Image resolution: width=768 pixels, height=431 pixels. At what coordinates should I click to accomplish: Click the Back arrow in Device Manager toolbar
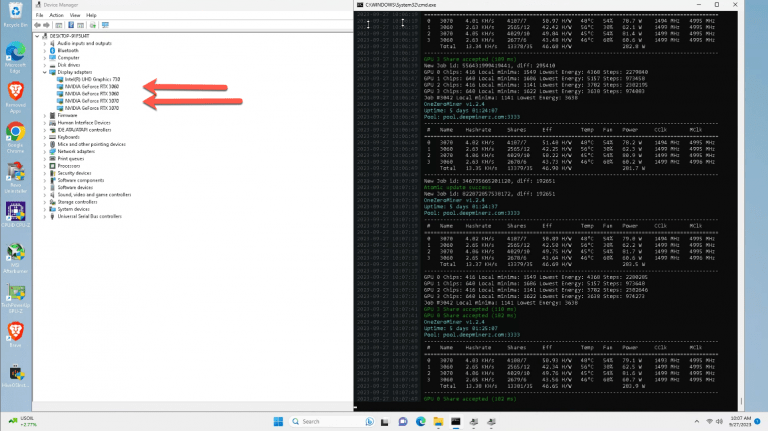(38, 25)
